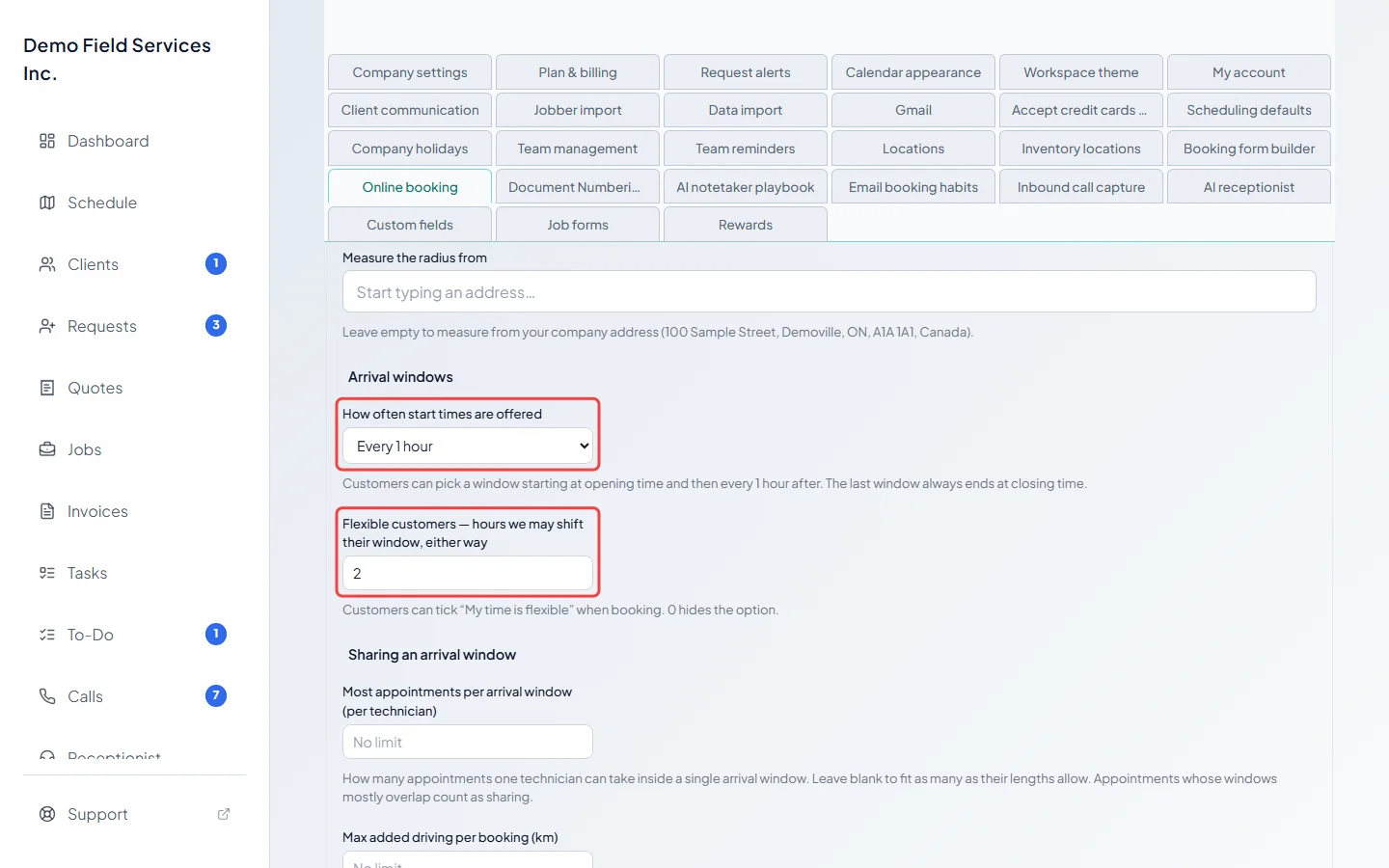Click the Invoices file icon
Viewport: 1389px width, 868px height.
tap(47, 511)
